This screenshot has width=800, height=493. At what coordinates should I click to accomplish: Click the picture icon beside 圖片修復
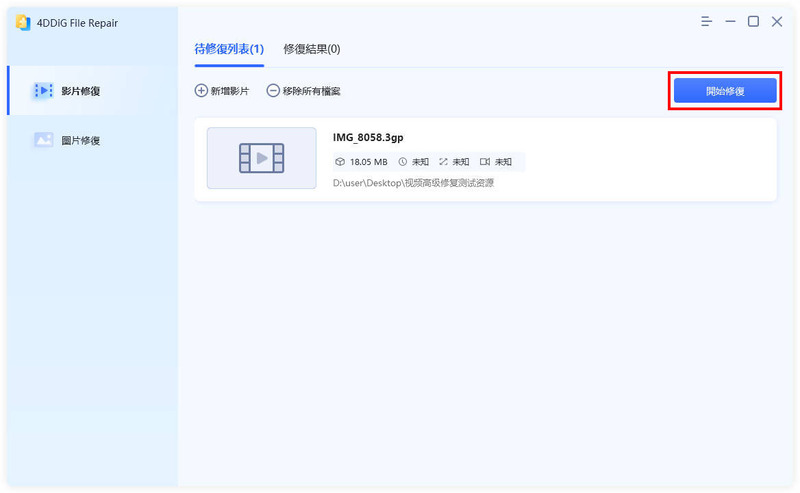click(x=43, y=140)
